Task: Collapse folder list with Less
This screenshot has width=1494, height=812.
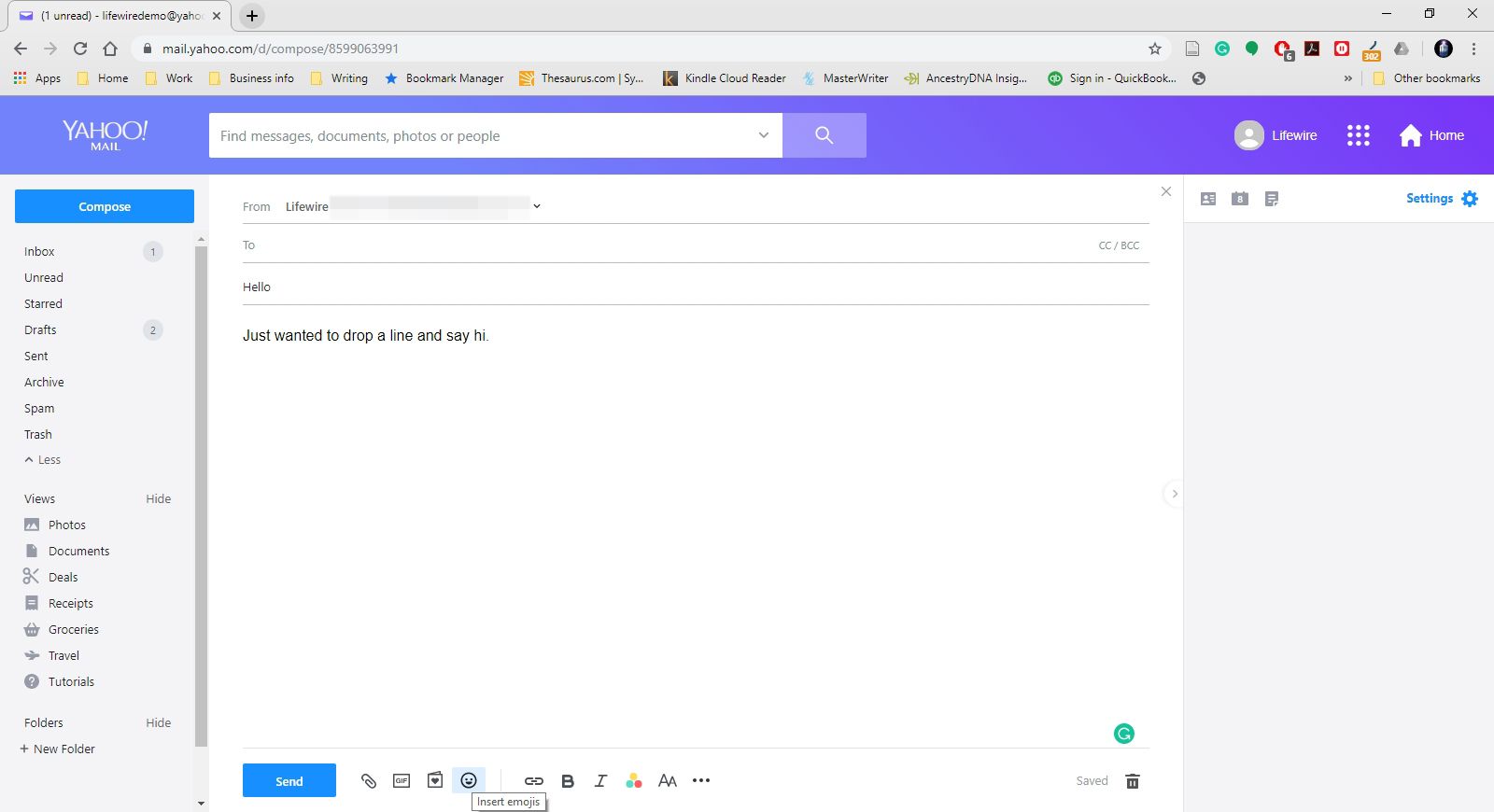Action: (43, 459)
